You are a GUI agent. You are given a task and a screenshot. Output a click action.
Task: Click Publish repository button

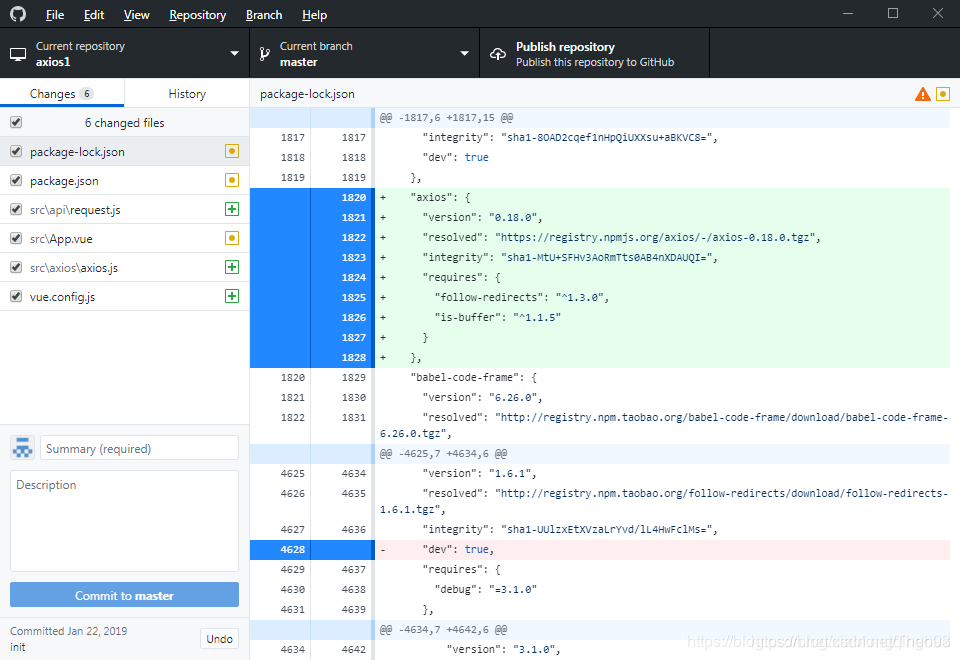tap(594, 54)
